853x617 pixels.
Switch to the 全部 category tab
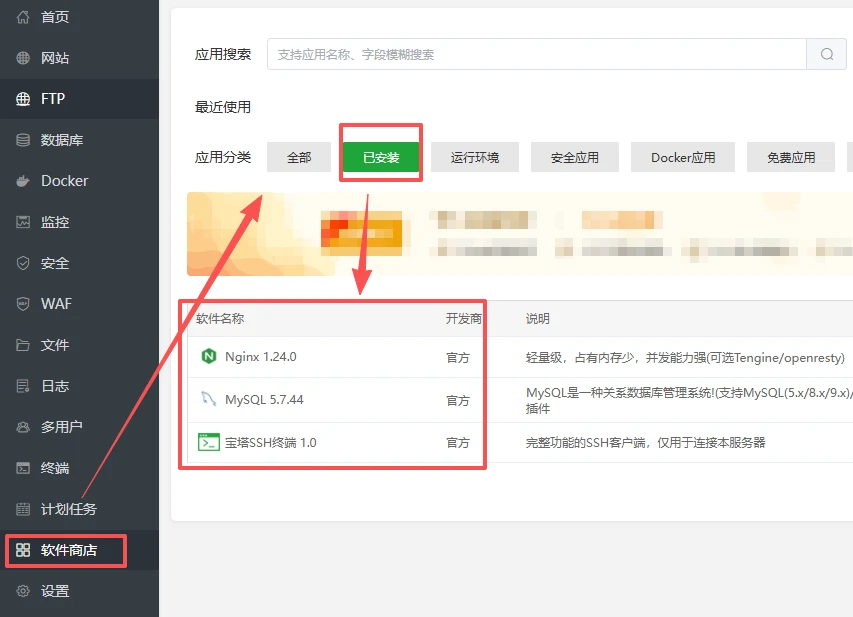pos(299,157)
